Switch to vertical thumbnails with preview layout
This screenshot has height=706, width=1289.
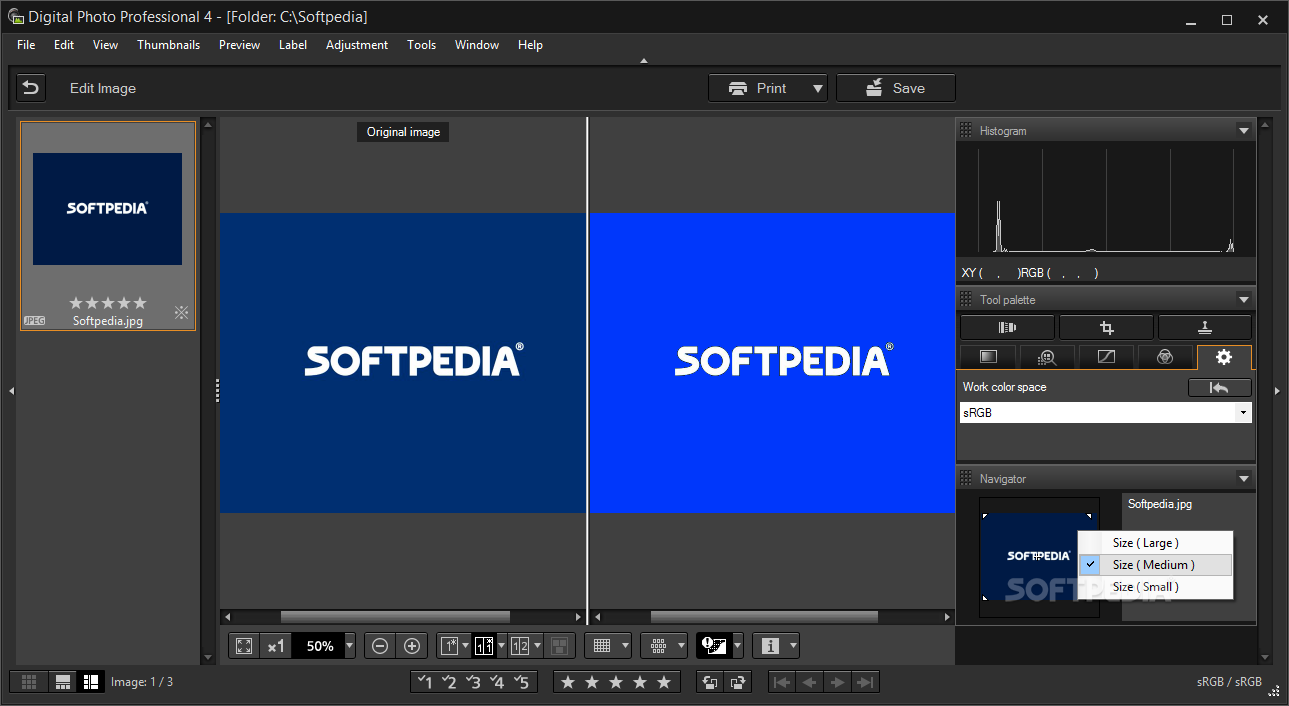(x=91, y=682)
